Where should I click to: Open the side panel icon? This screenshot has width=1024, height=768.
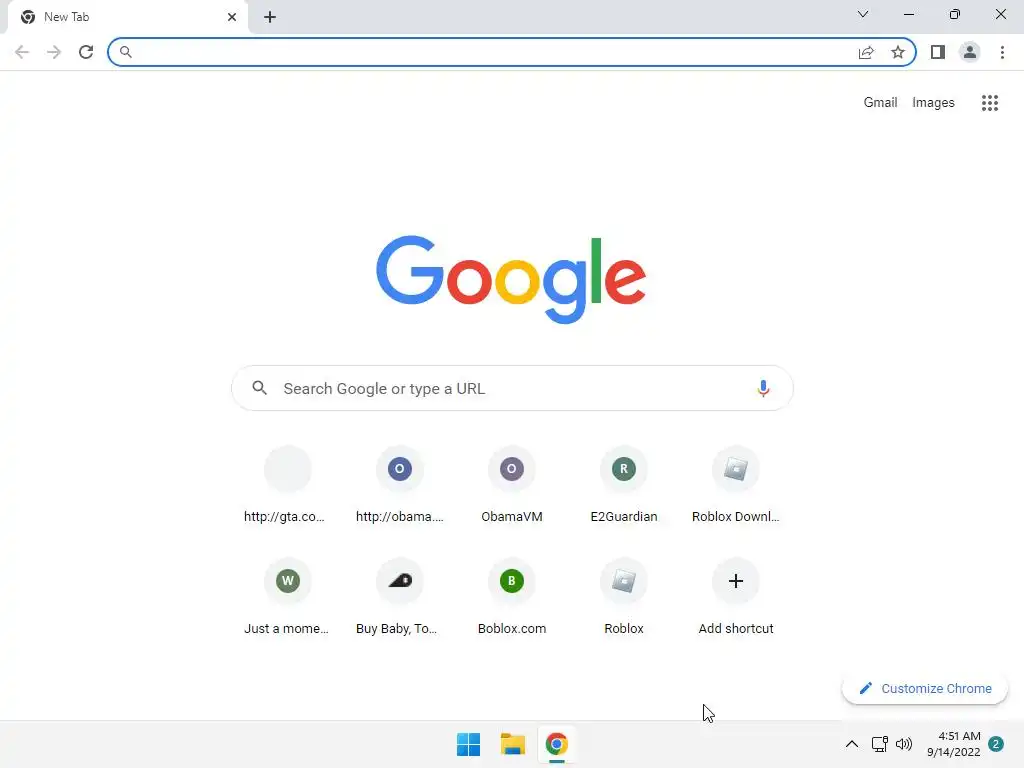[x=938, y=52]
